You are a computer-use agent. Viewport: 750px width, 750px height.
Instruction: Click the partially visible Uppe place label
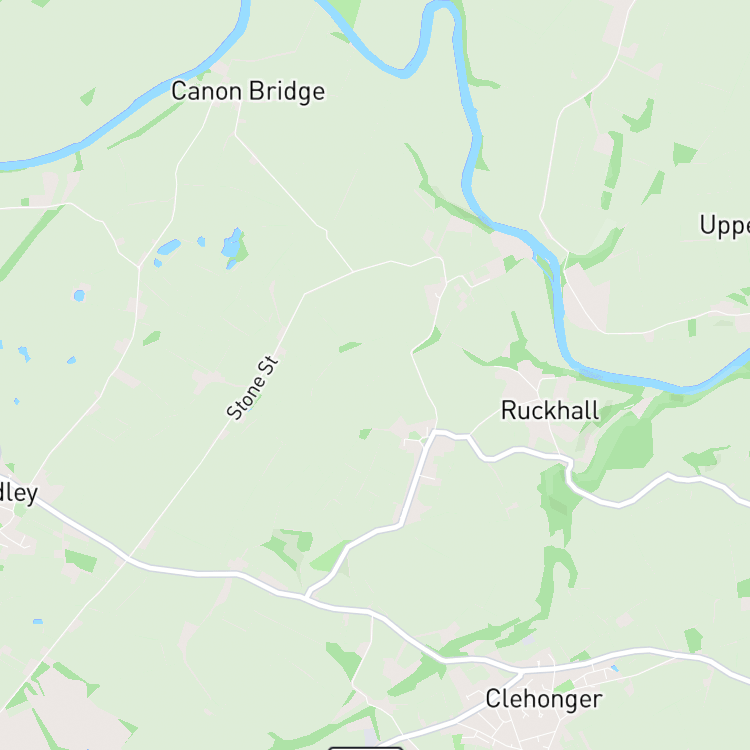coord(725,226)
